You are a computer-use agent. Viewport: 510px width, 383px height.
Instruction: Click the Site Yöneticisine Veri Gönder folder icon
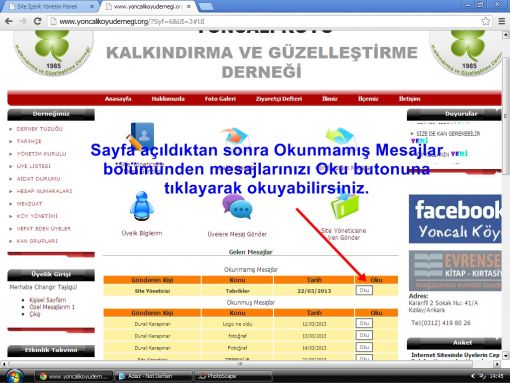tap(345, 205)
